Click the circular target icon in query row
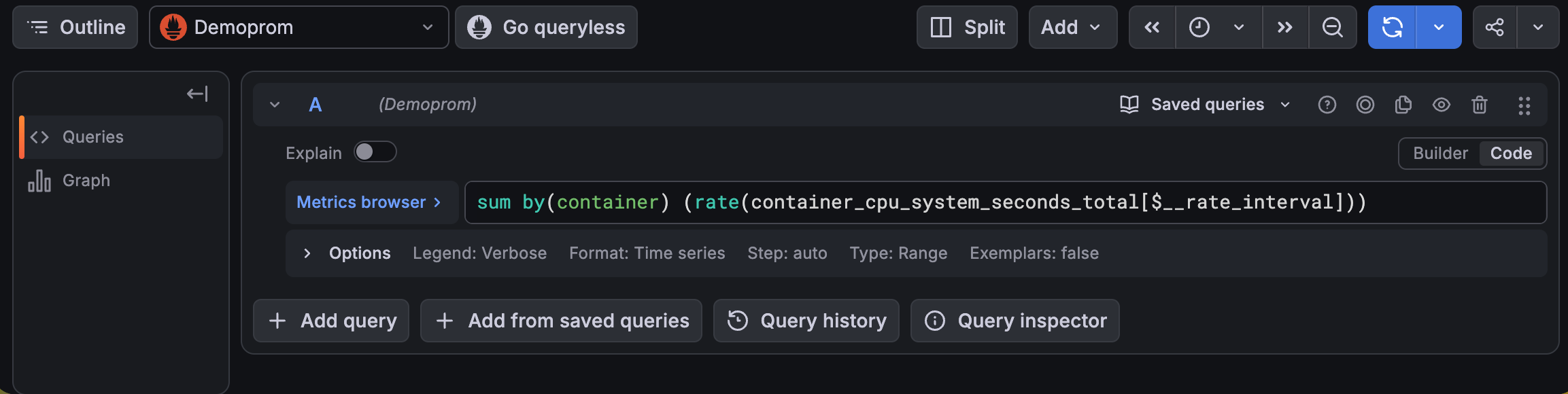Image resolution: width=1568 pixels, height=394 pixels. coord(1365,105)
